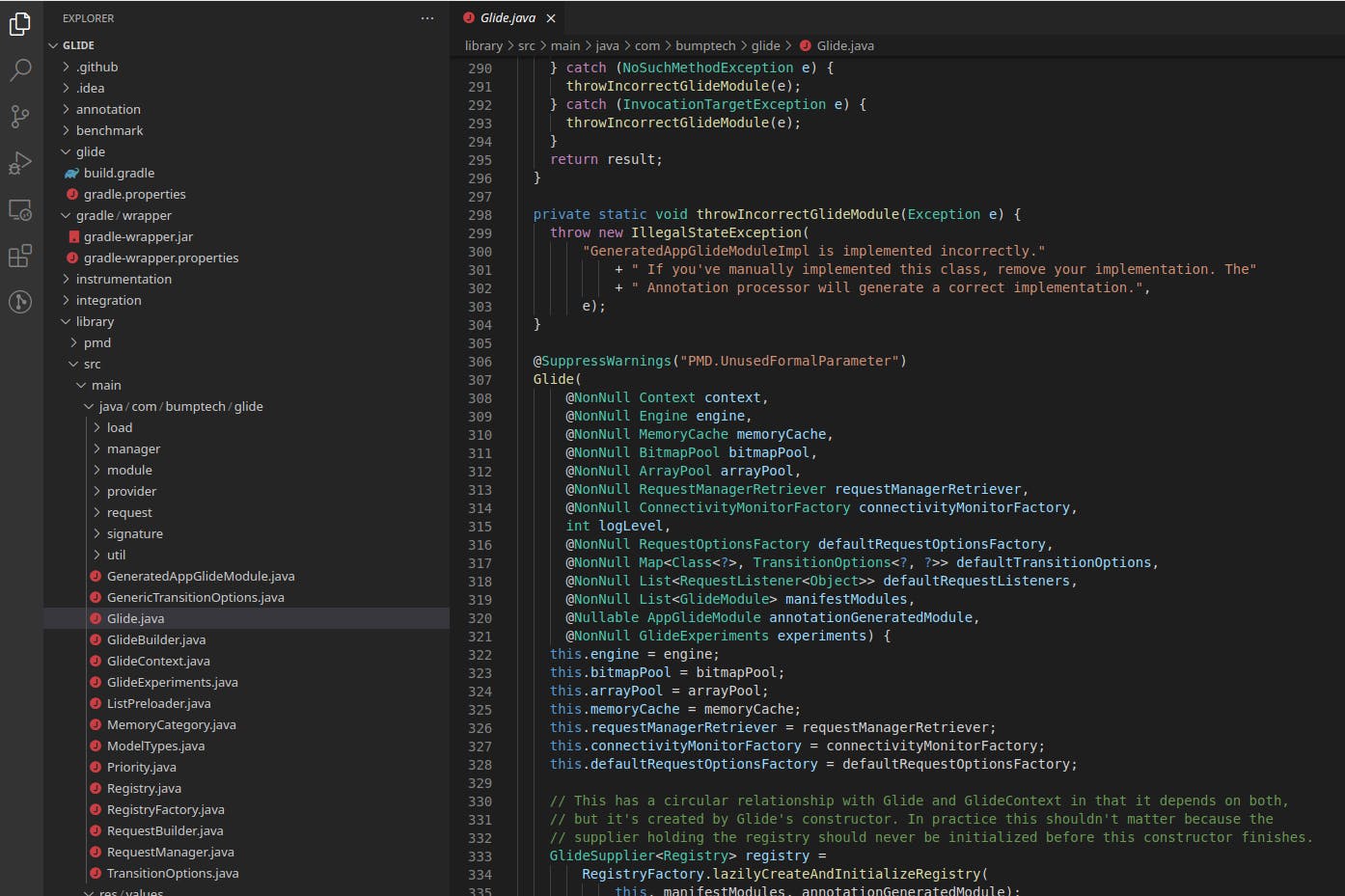Click 'lazilyCreateAndInitializeRegistry' on line 334
This screenshot has width=1345, height=896.
point(847,874)
